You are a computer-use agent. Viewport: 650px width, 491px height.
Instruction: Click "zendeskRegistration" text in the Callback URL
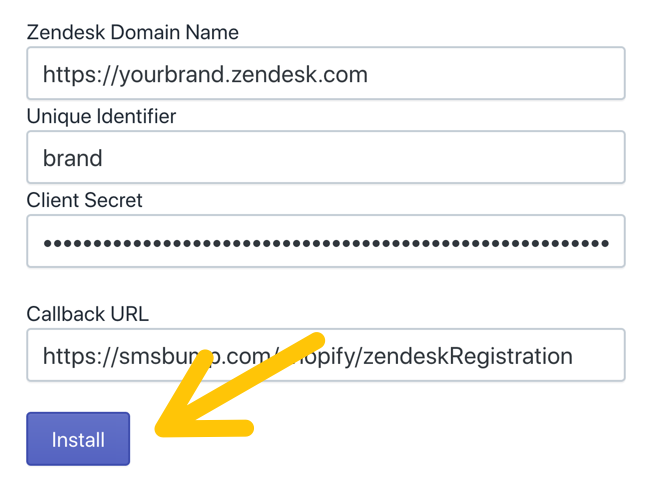coord(468,356)
